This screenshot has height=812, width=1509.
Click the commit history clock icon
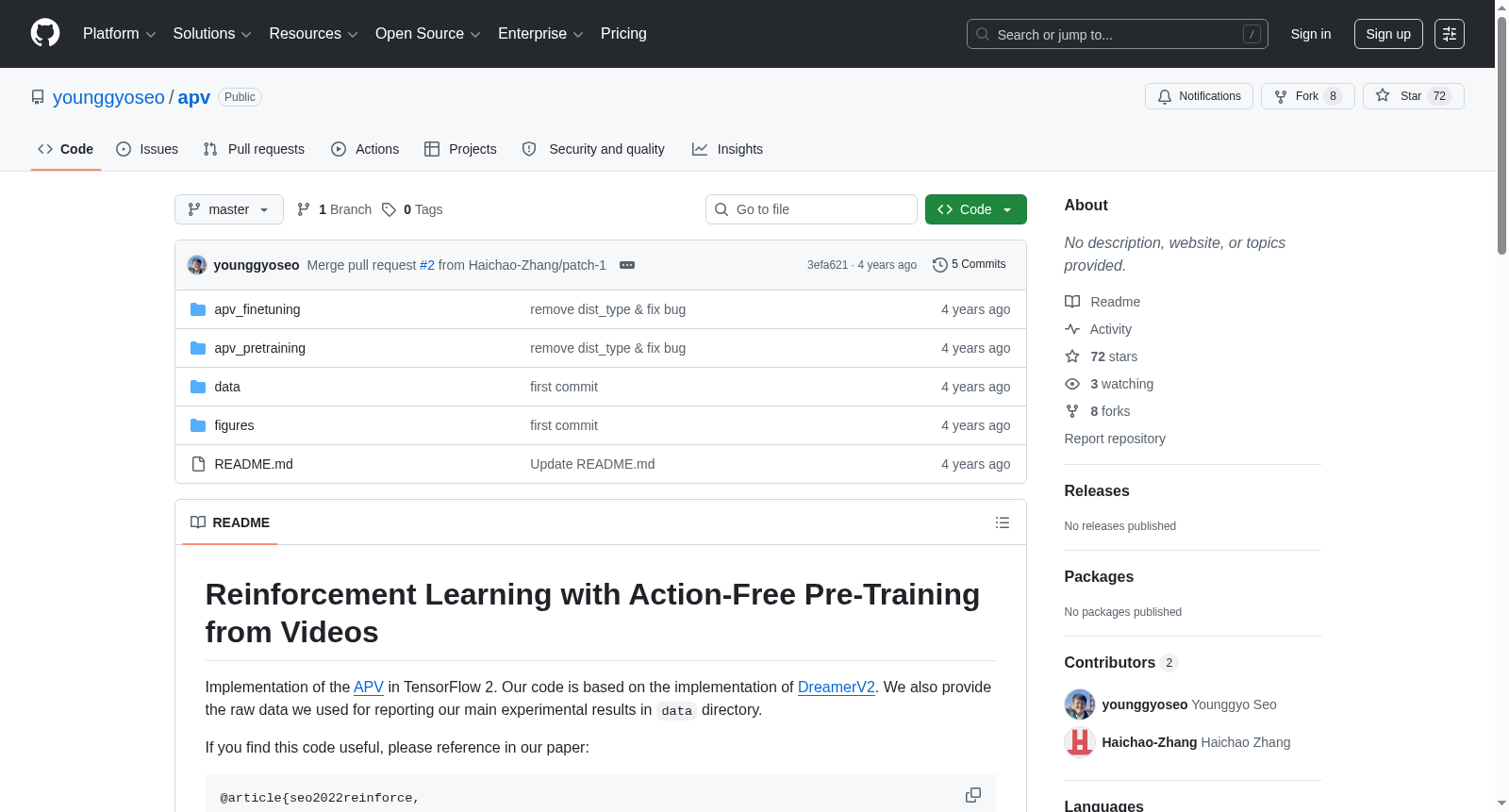click(939, 265)
